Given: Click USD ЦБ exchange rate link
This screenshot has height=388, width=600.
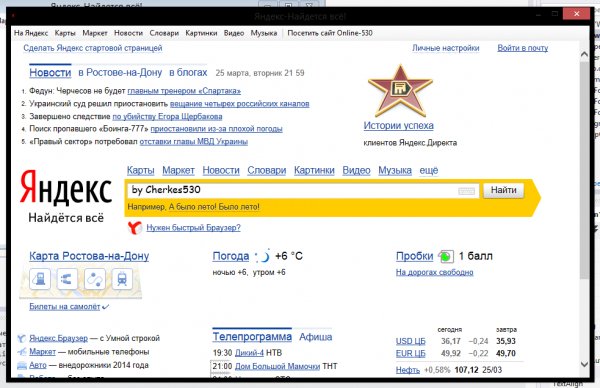Looking at the screenshot, I should [411, 341].
